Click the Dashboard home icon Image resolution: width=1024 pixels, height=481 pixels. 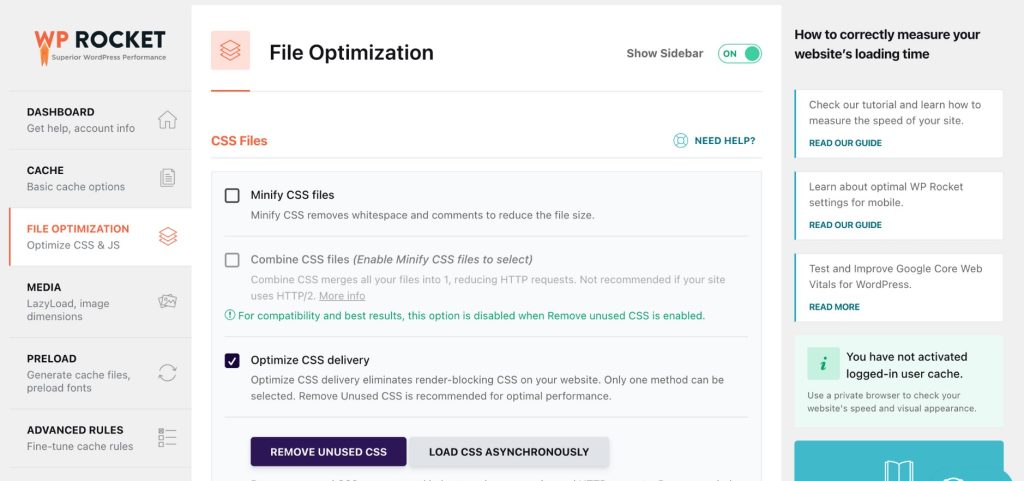[x=167, y=120]
